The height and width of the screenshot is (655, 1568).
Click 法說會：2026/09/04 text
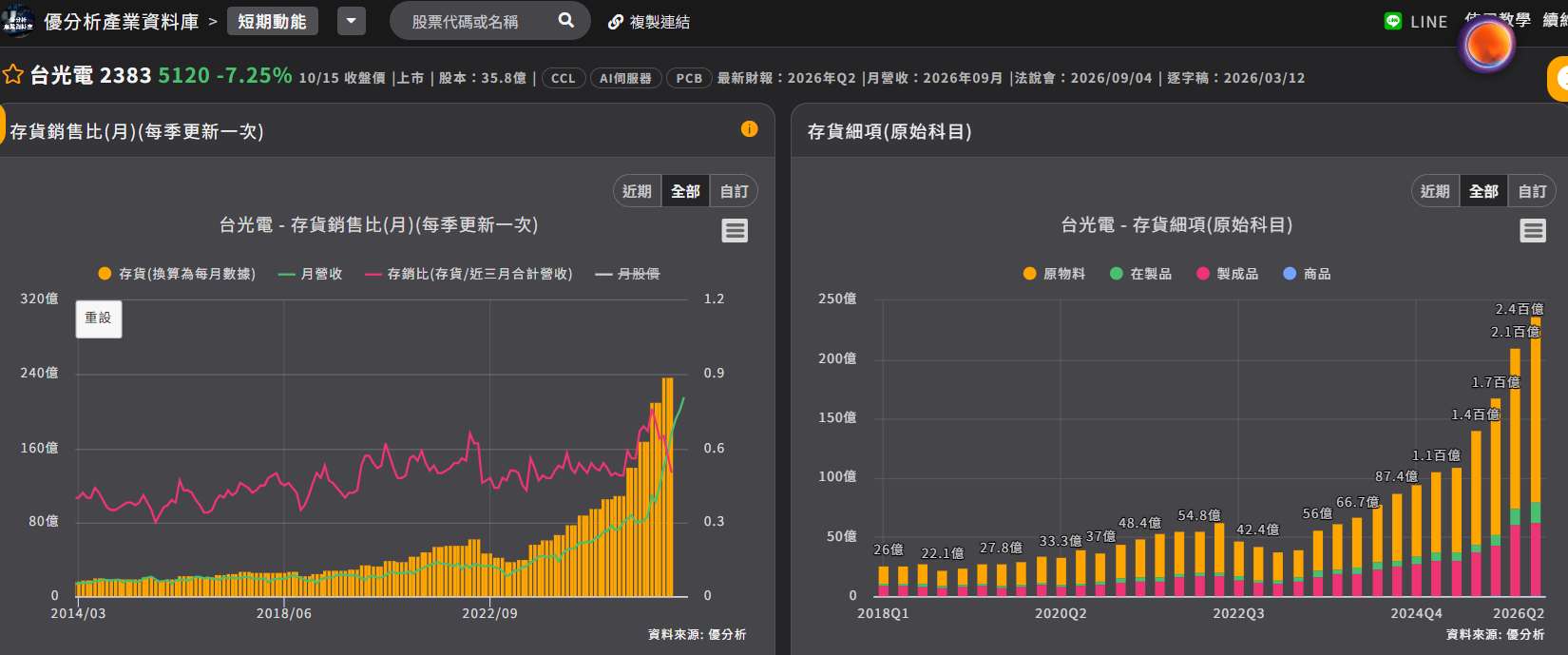pos(1082,78)
